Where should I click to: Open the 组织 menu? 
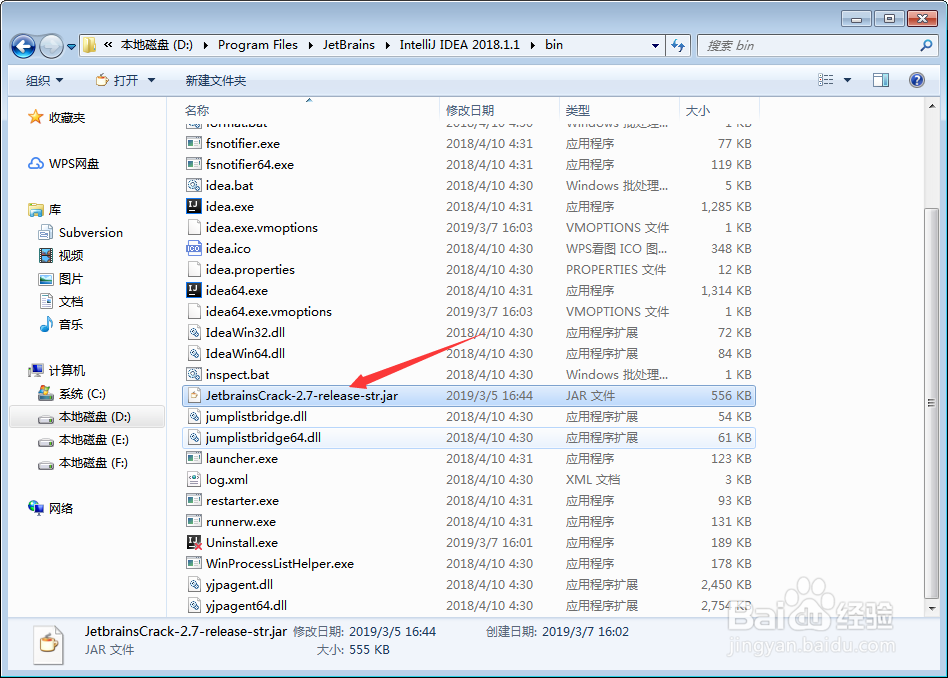tap(44, 80)
